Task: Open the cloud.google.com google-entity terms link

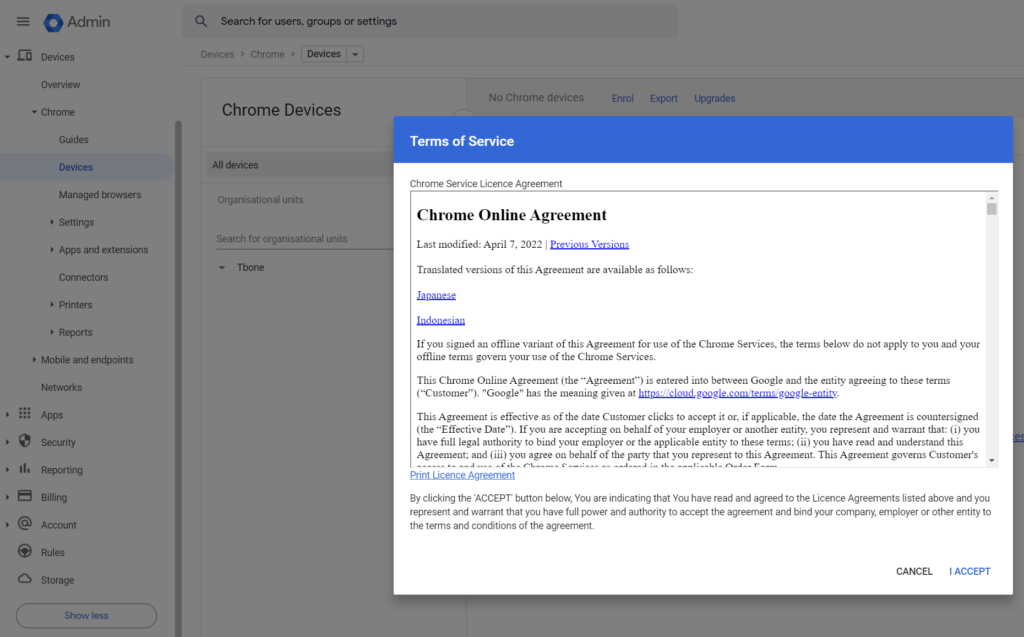Action: 737,393
